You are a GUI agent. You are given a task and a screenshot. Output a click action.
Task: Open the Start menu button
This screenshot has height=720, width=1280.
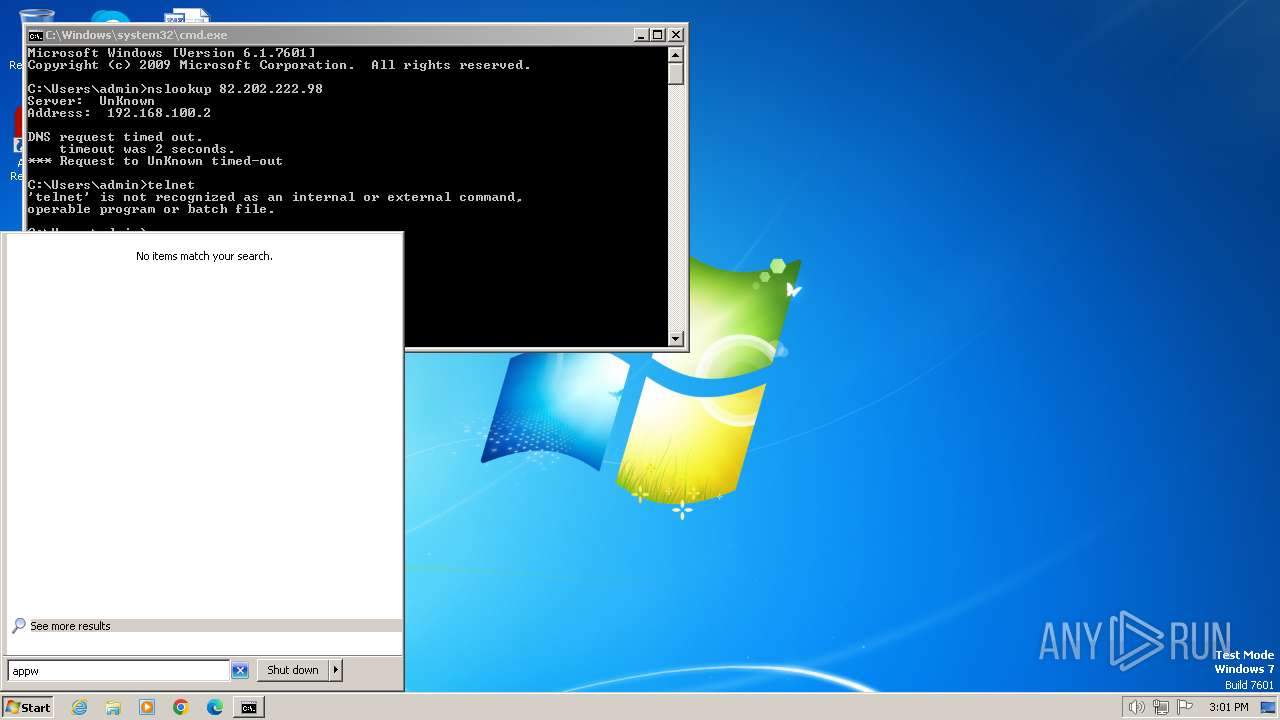coord(28,707)
